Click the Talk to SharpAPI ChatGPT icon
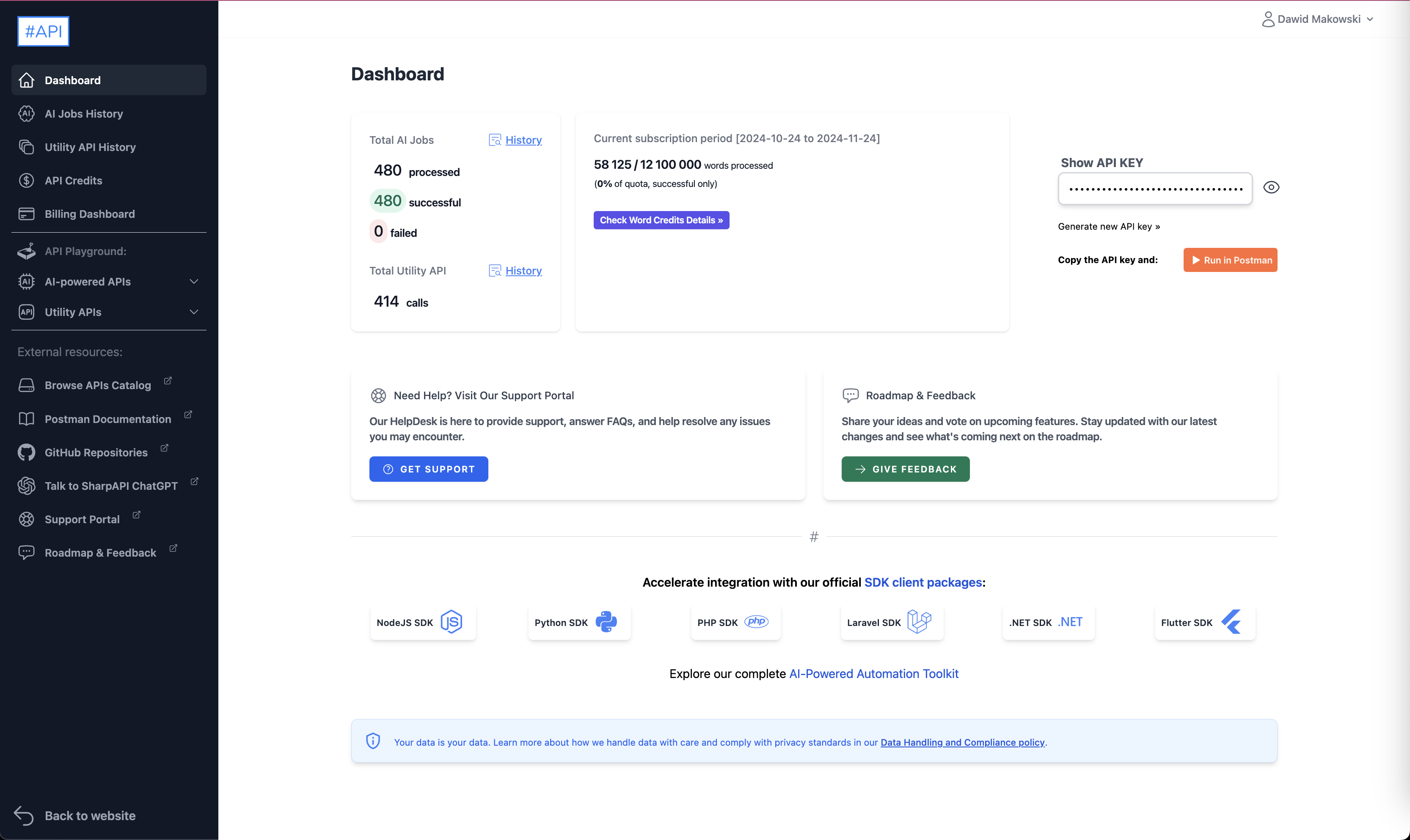 coord(26,486)
